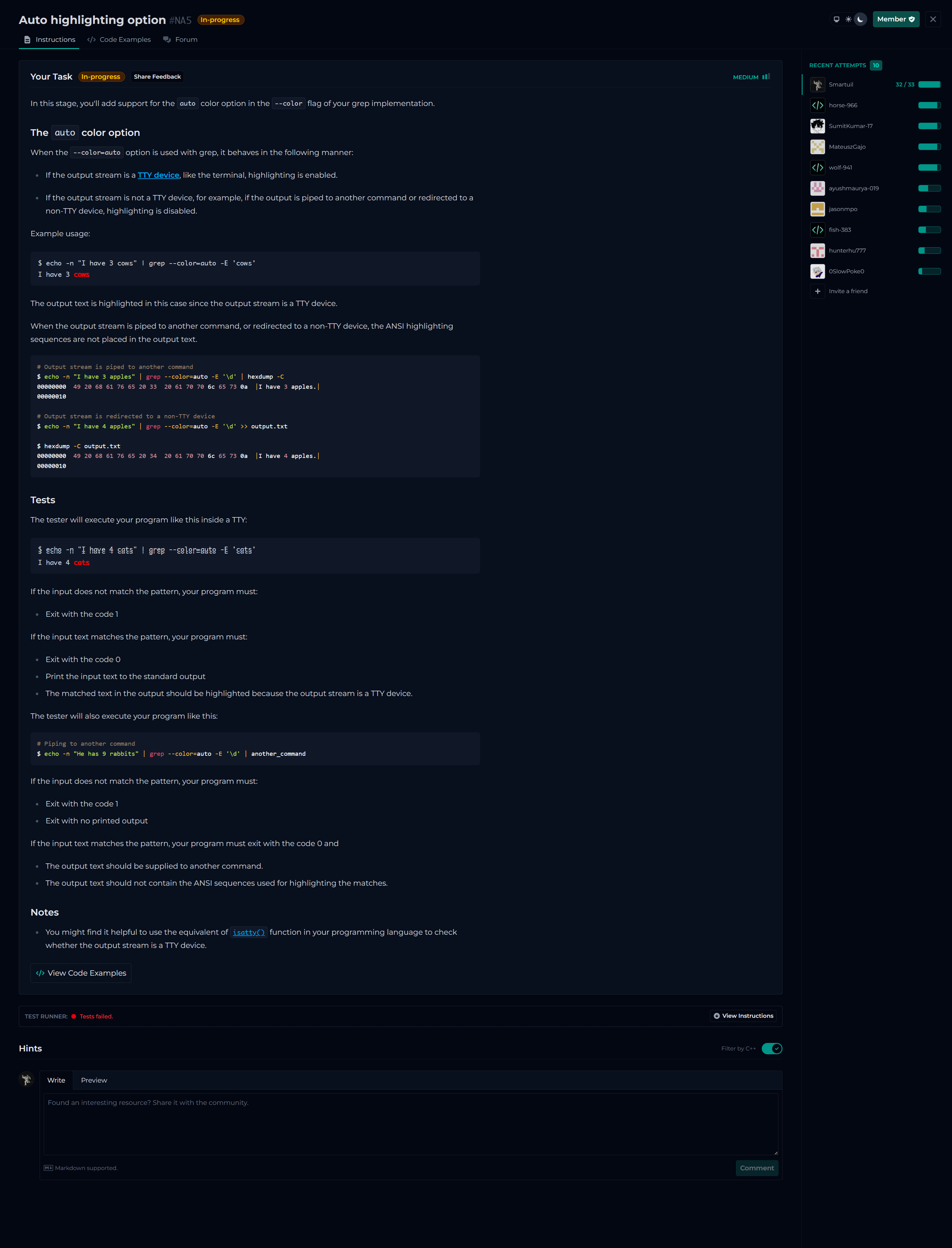Click the Member badge button
This screenshot has width=952, height=1248.
coord(895,19)
